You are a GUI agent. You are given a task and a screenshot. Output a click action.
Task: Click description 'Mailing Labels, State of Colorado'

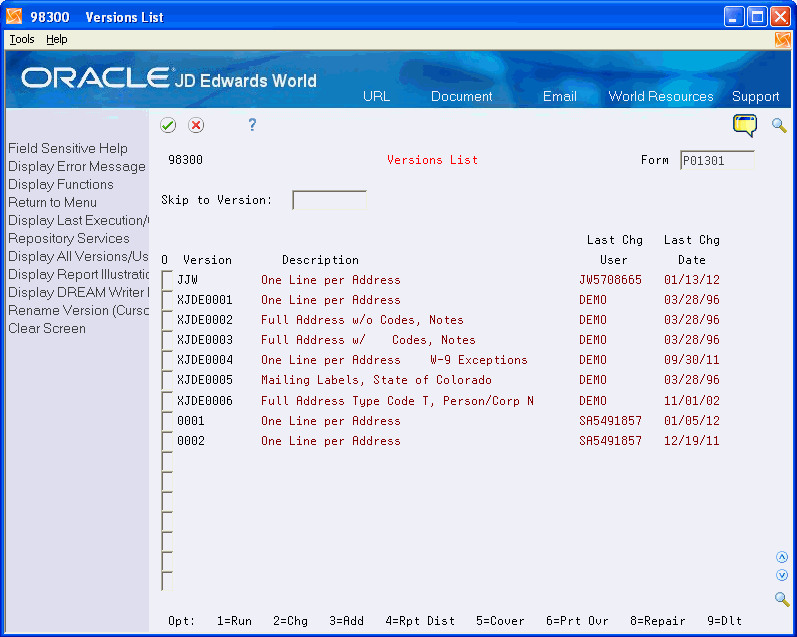tap(376, 380)
